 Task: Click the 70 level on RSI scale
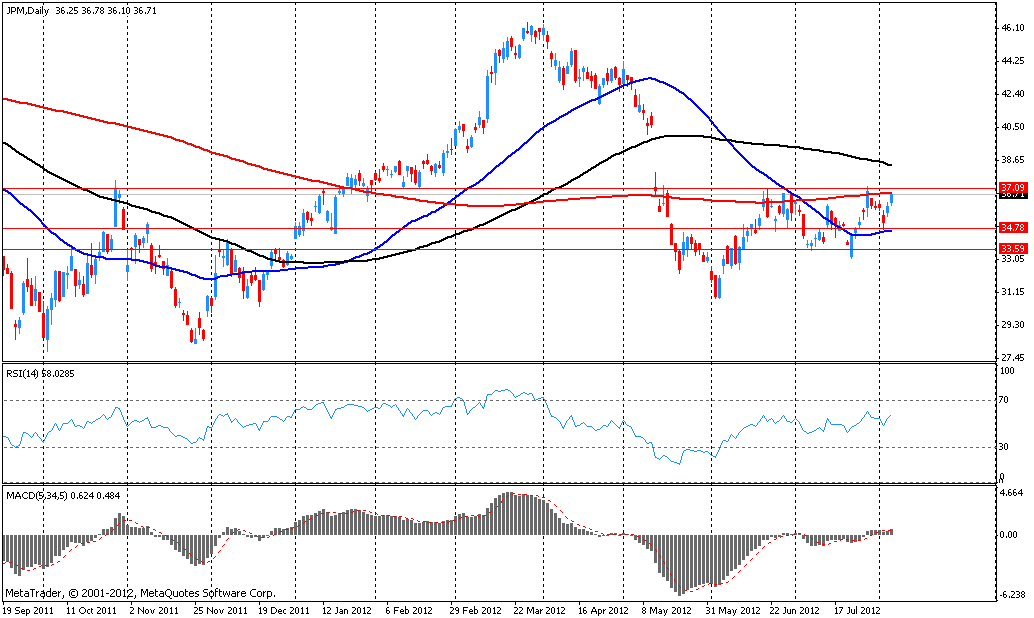click(x=1006, y=401)
